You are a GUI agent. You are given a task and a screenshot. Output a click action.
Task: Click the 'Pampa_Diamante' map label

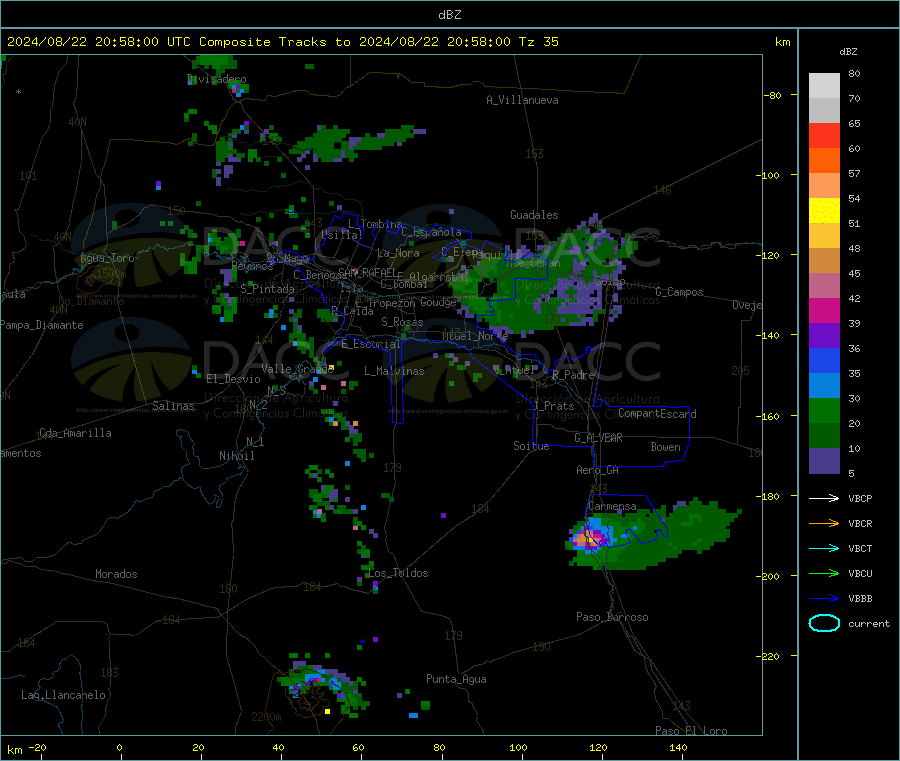[41, 325]
